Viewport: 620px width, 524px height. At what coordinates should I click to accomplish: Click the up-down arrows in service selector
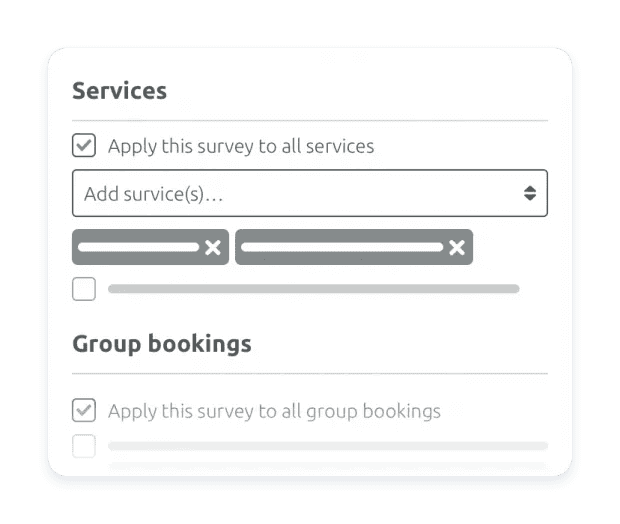pos(530,194)
